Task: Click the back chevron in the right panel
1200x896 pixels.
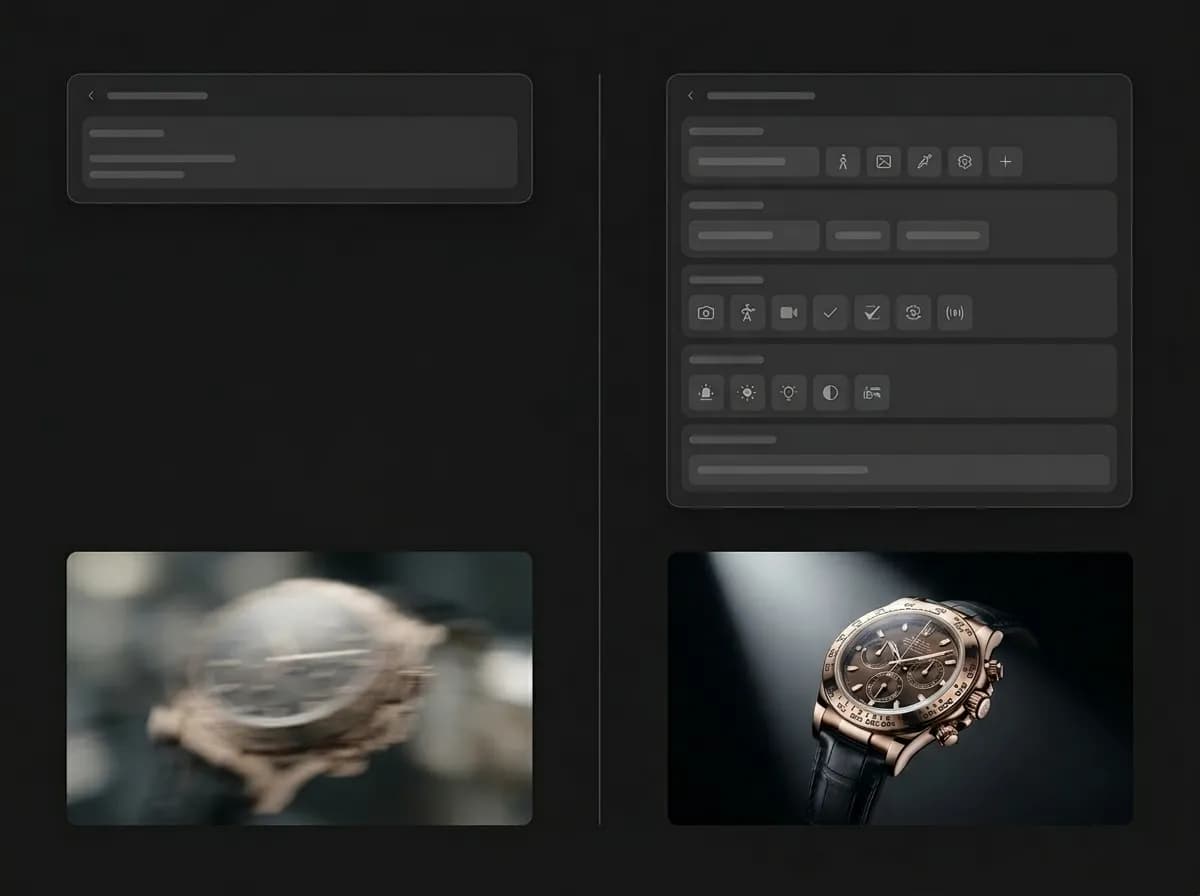Action: pos(690,96)
